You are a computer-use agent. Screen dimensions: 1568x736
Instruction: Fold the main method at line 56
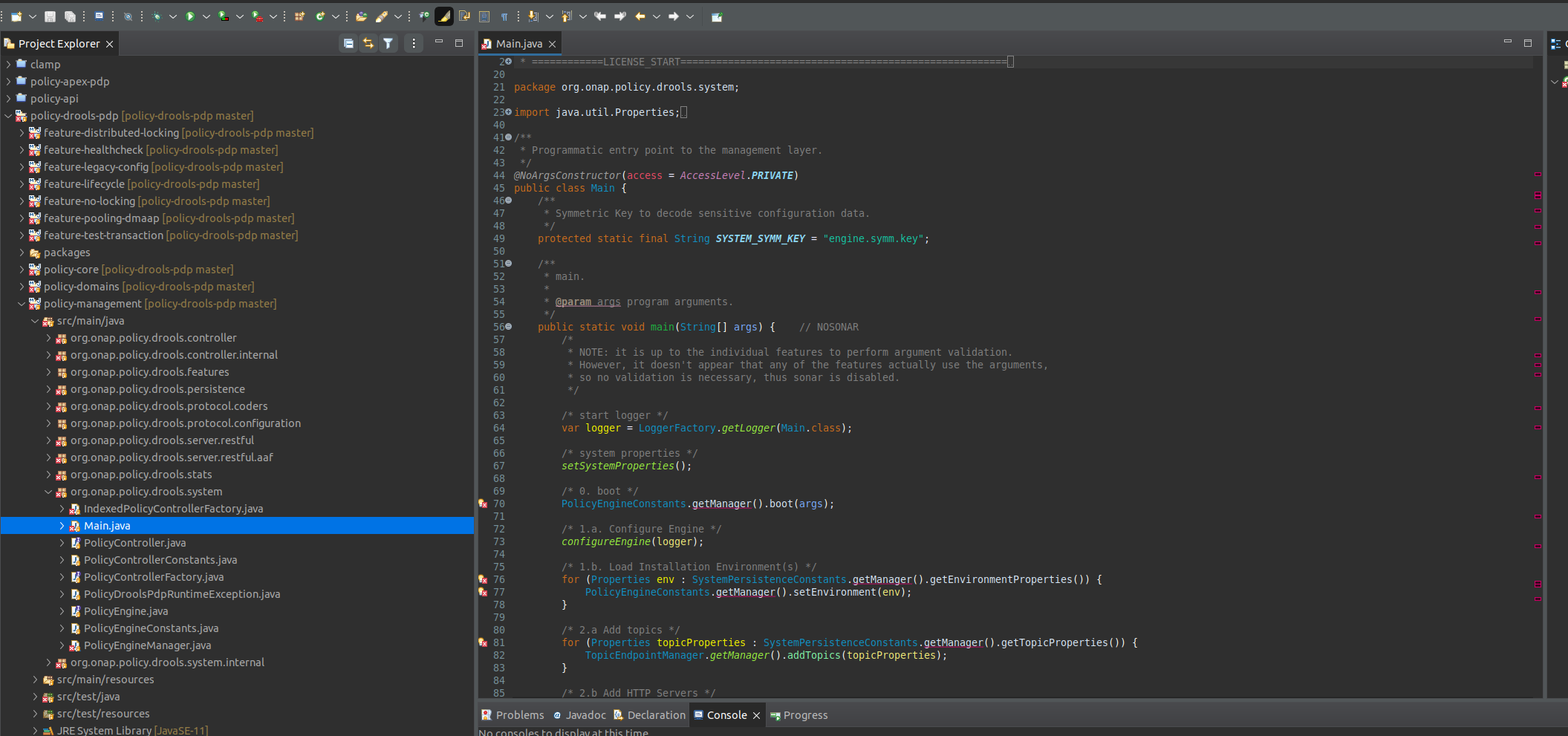(x=509, y=326)
